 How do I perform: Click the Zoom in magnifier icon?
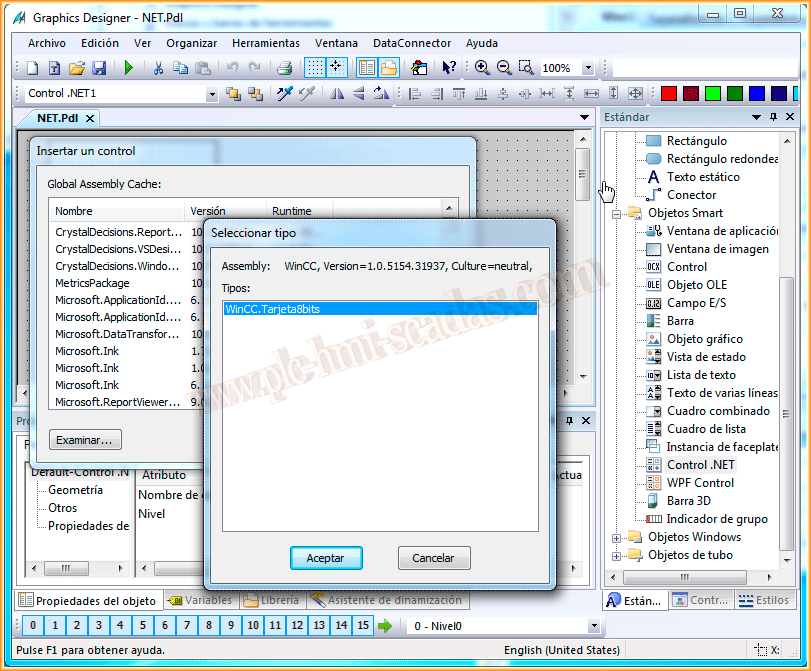coord(482,68)
